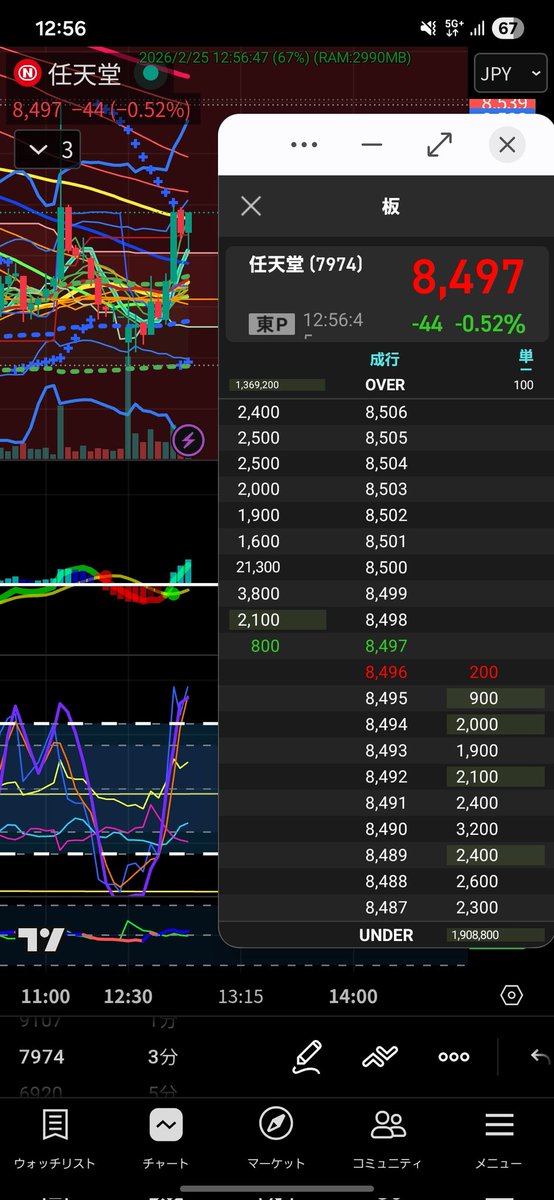Tap the 8,493 bid price
Viewport: 554px width, 1200px height.
tap(386, 750)
